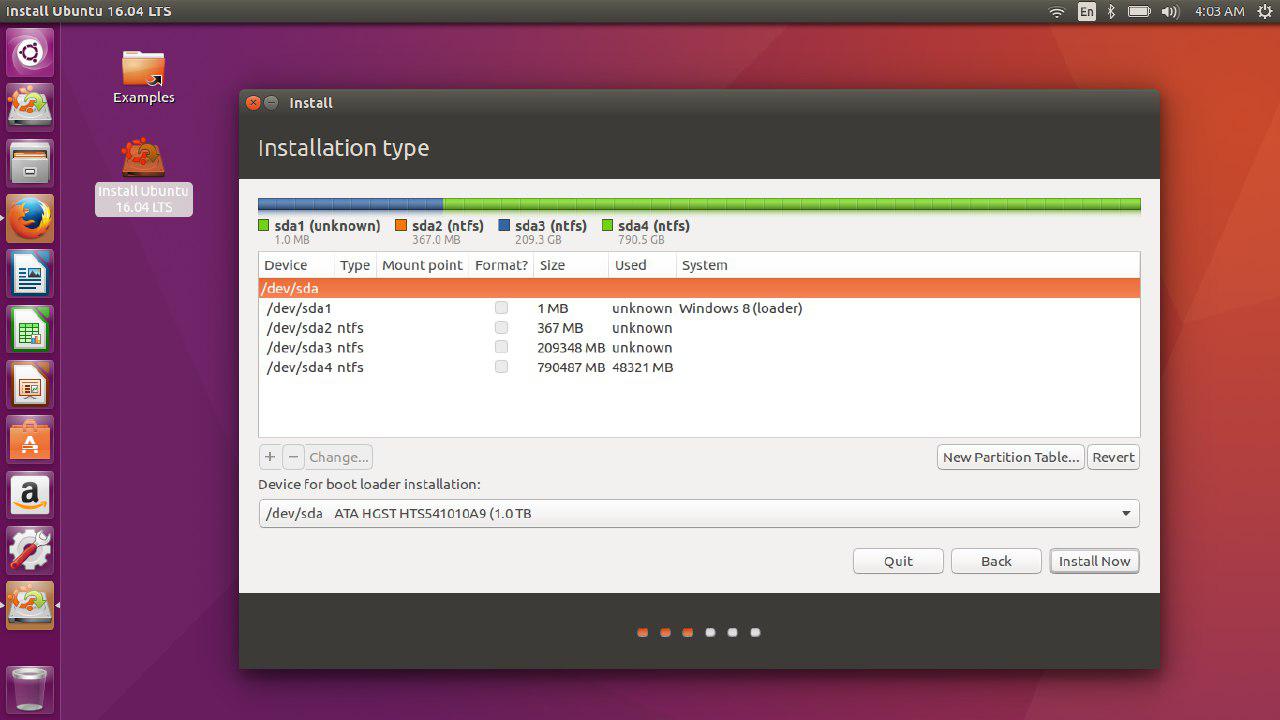Expand boot loader device dropdown
Screen dimensions: 1280x720
click(x=698, y=513)
